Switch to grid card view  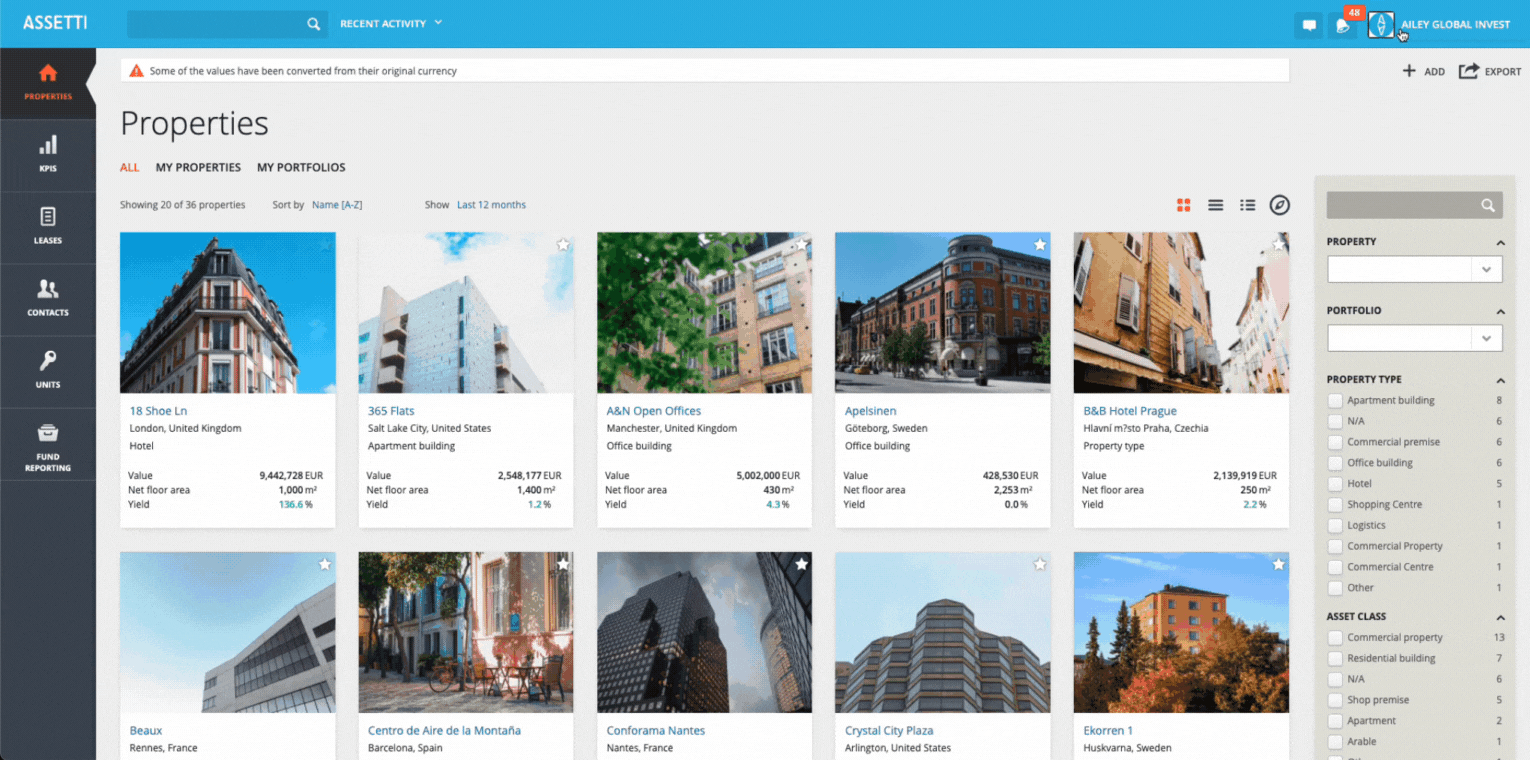tap(1184, 205)
